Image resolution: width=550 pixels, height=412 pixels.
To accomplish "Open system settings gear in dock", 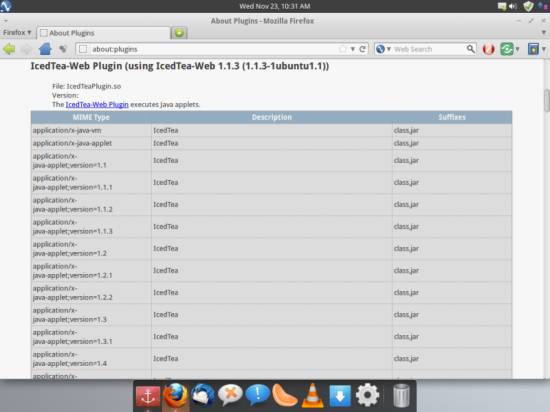I will pyautogui.click(x=367, y=396).
